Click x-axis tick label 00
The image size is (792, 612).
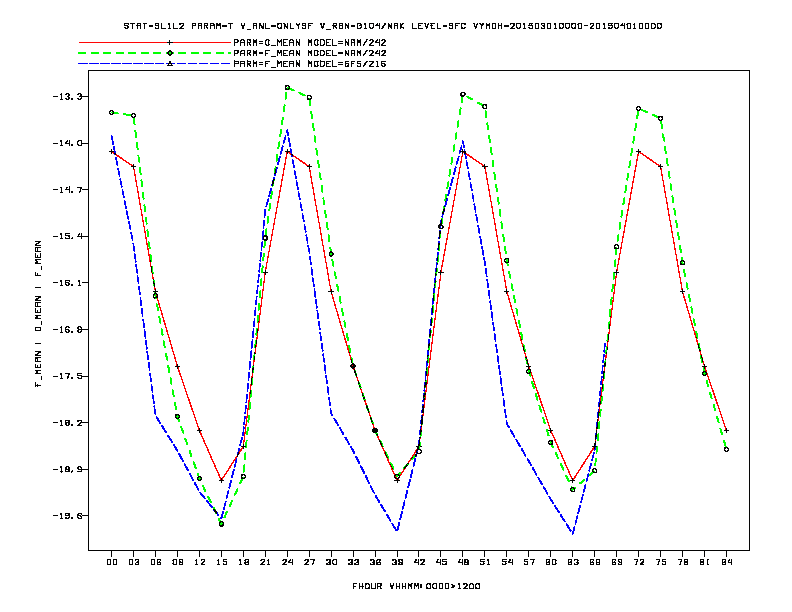(112, 562)
